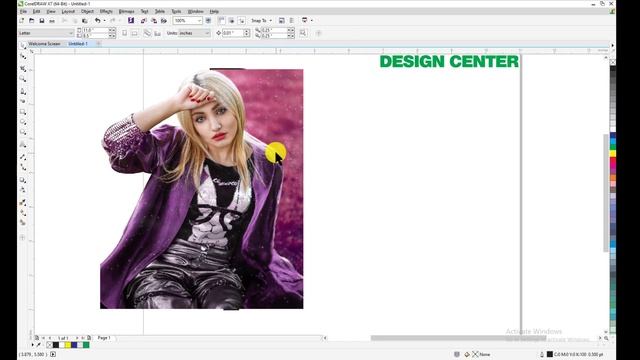The height and width of the screenshot is (360, 640).
Task: Select the Text tool in the toolbox
Action: (x=23, y=144)
